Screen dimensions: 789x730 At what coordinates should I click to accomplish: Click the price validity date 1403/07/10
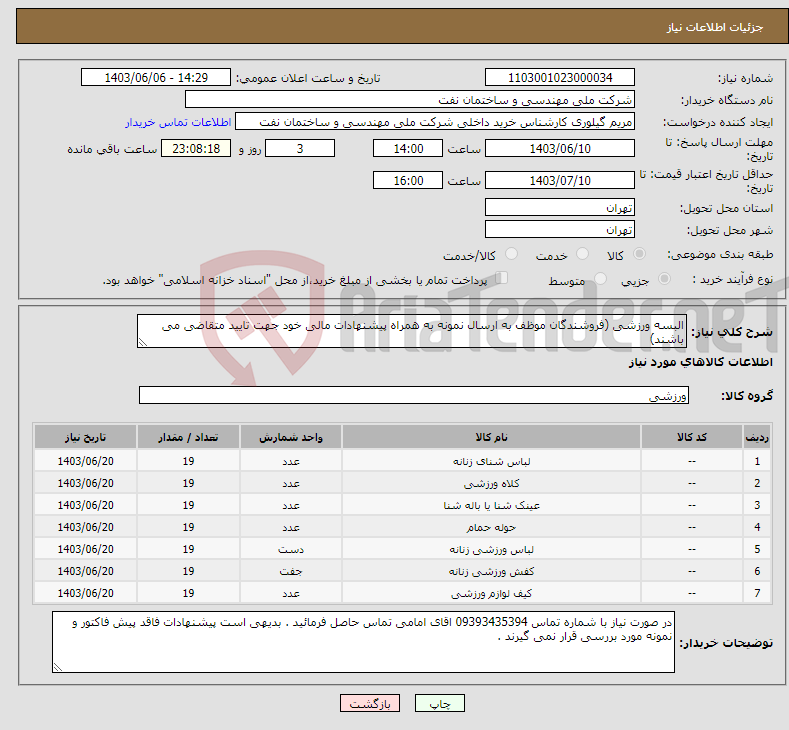click(560, 180)
